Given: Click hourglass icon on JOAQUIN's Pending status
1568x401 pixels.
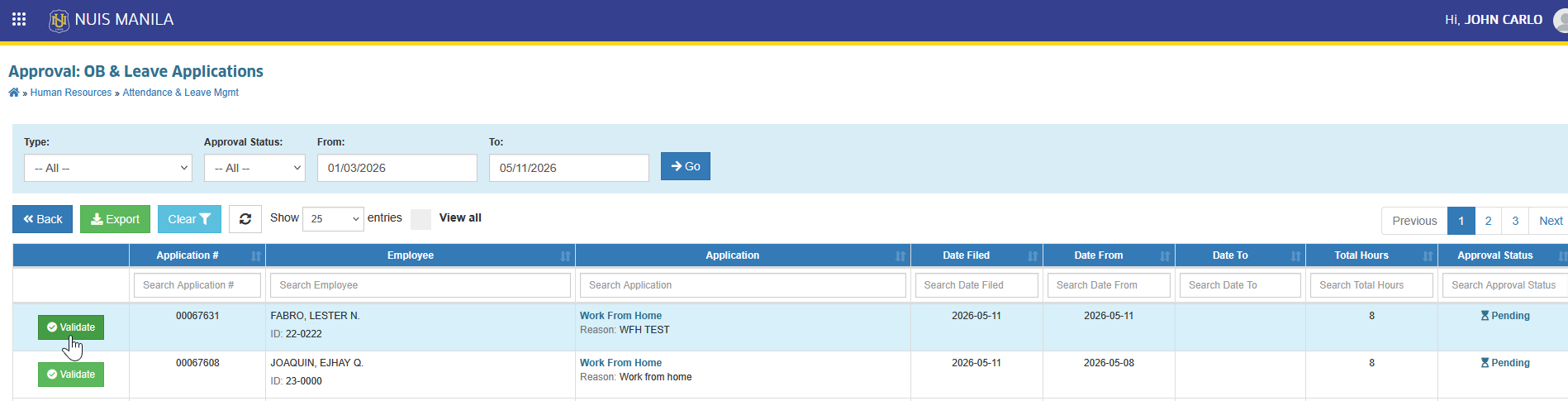Looking at the screenshot, I should pyautogui.click(x=1485, y=363).
